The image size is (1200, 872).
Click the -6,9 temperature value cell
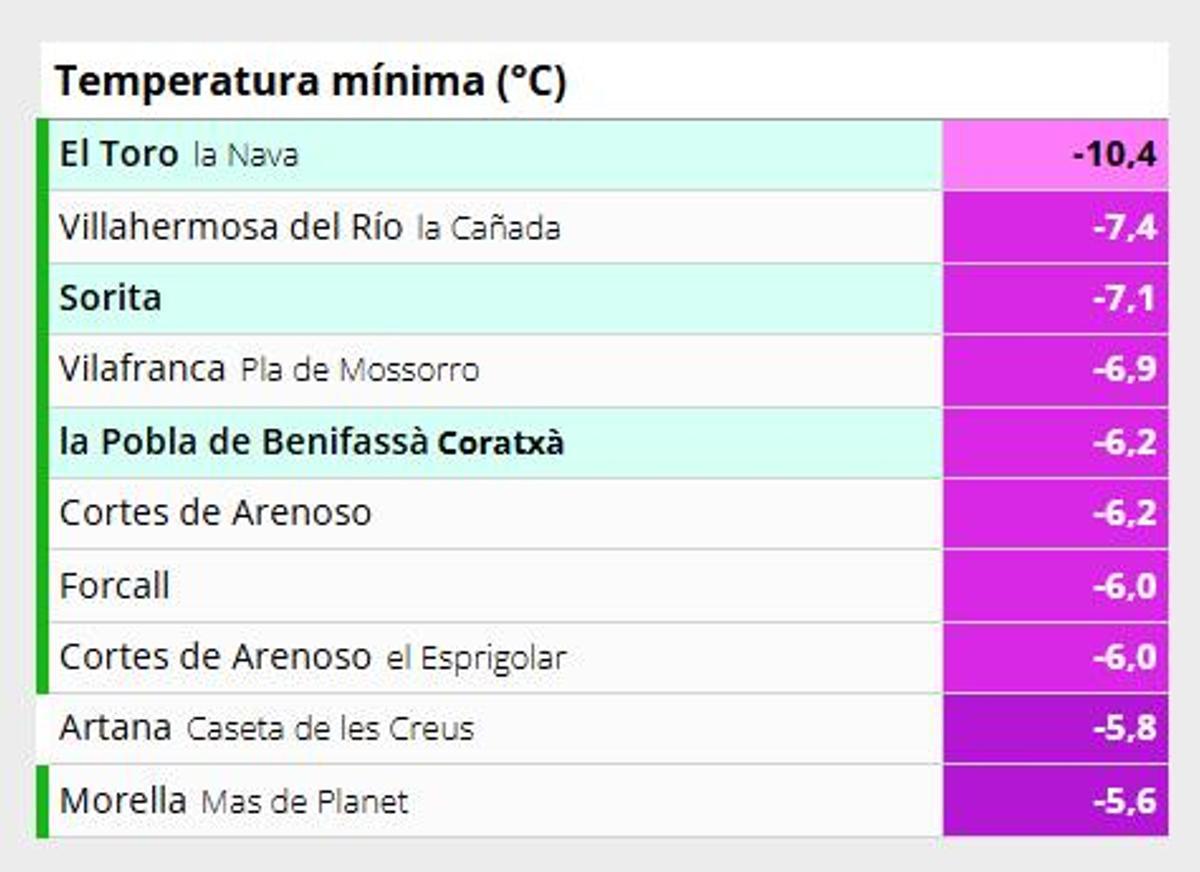(x=1124, y=370)
